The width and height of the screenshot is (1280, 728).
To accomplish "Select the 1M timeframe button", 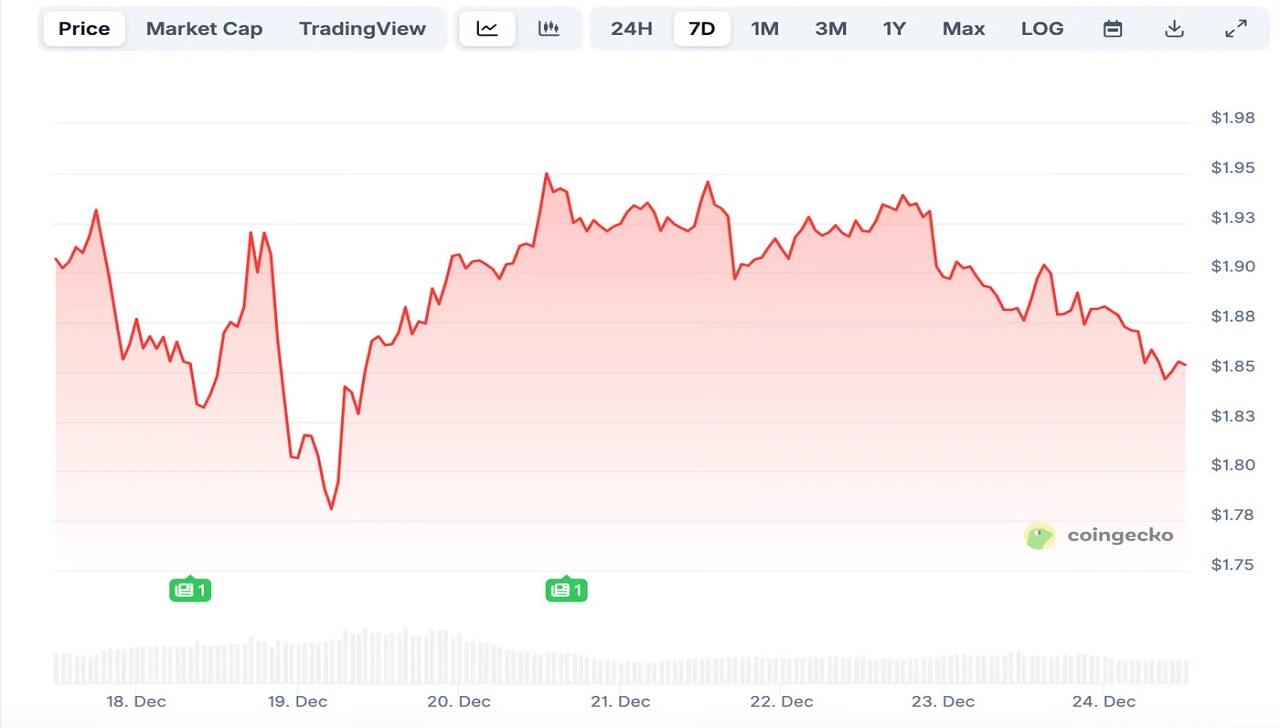I will click(765, 28).
